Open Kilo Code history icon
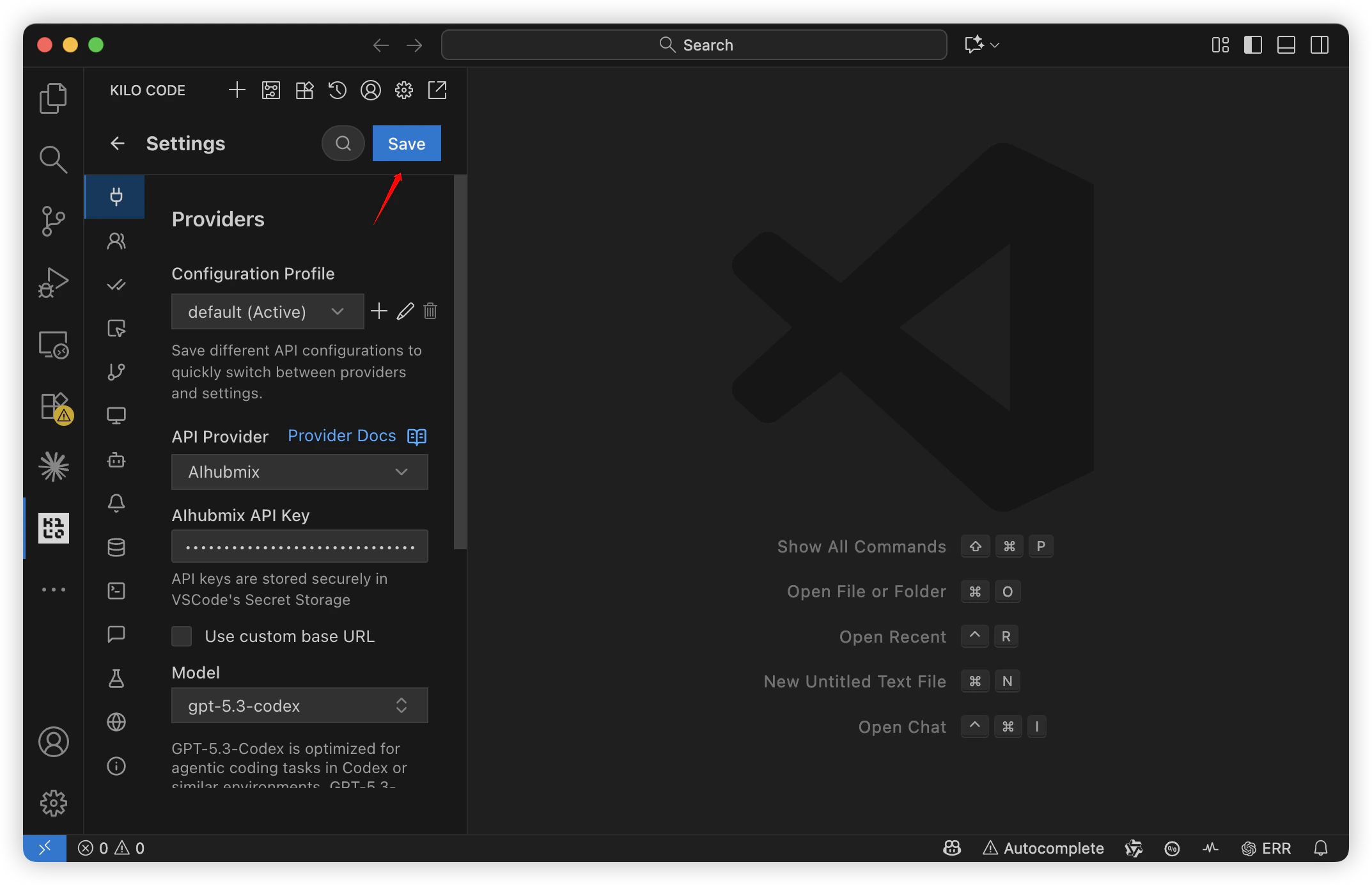 pyautogui.click(x=338, y=90)
